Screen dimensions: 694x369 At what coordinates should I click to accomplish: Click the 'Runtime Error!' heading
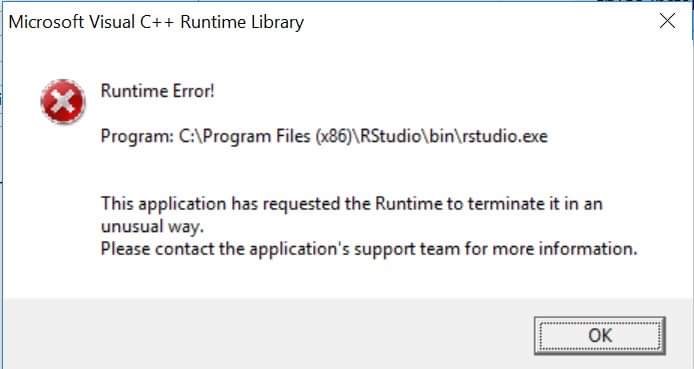[x=158, y=91]
